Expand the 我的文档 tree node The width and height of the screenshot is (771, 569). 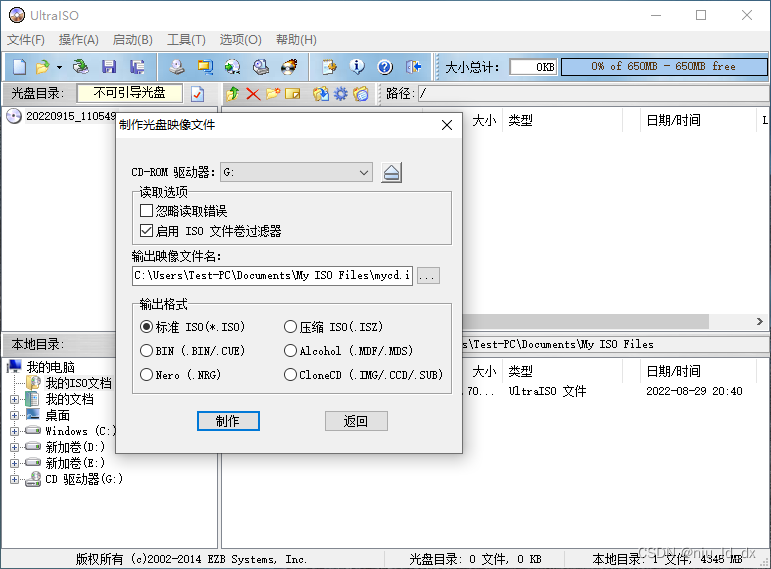tap(14, 399)
